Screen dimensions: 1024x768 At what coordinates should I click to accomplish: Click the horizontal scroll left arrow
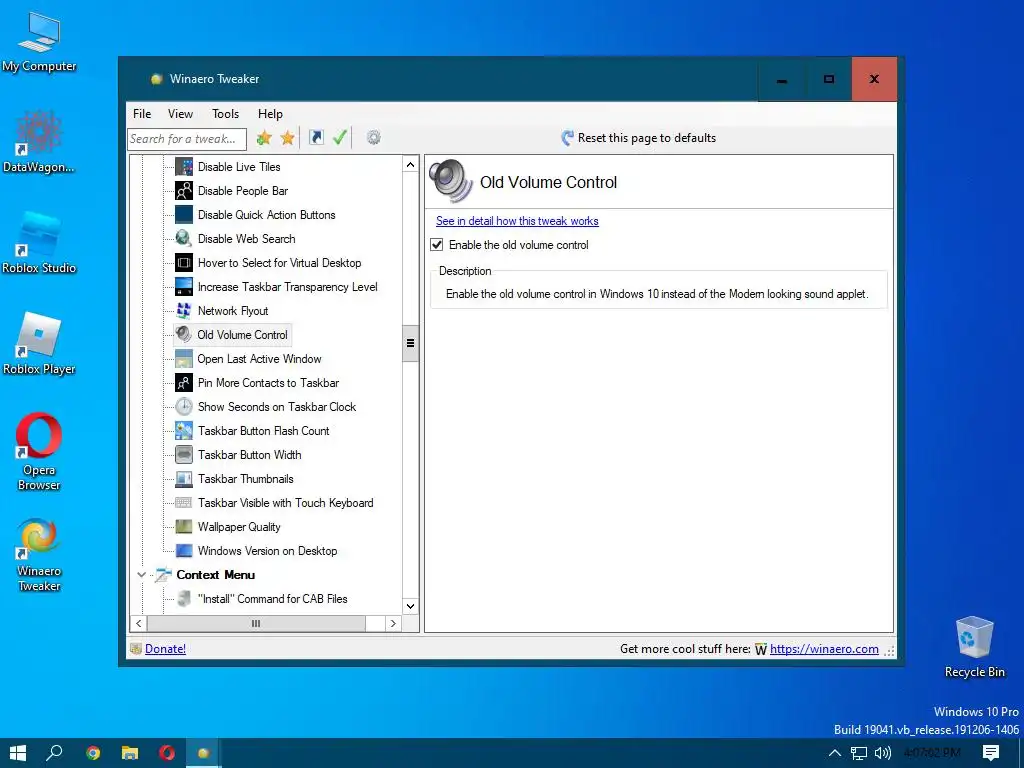[x=138, y=624]
